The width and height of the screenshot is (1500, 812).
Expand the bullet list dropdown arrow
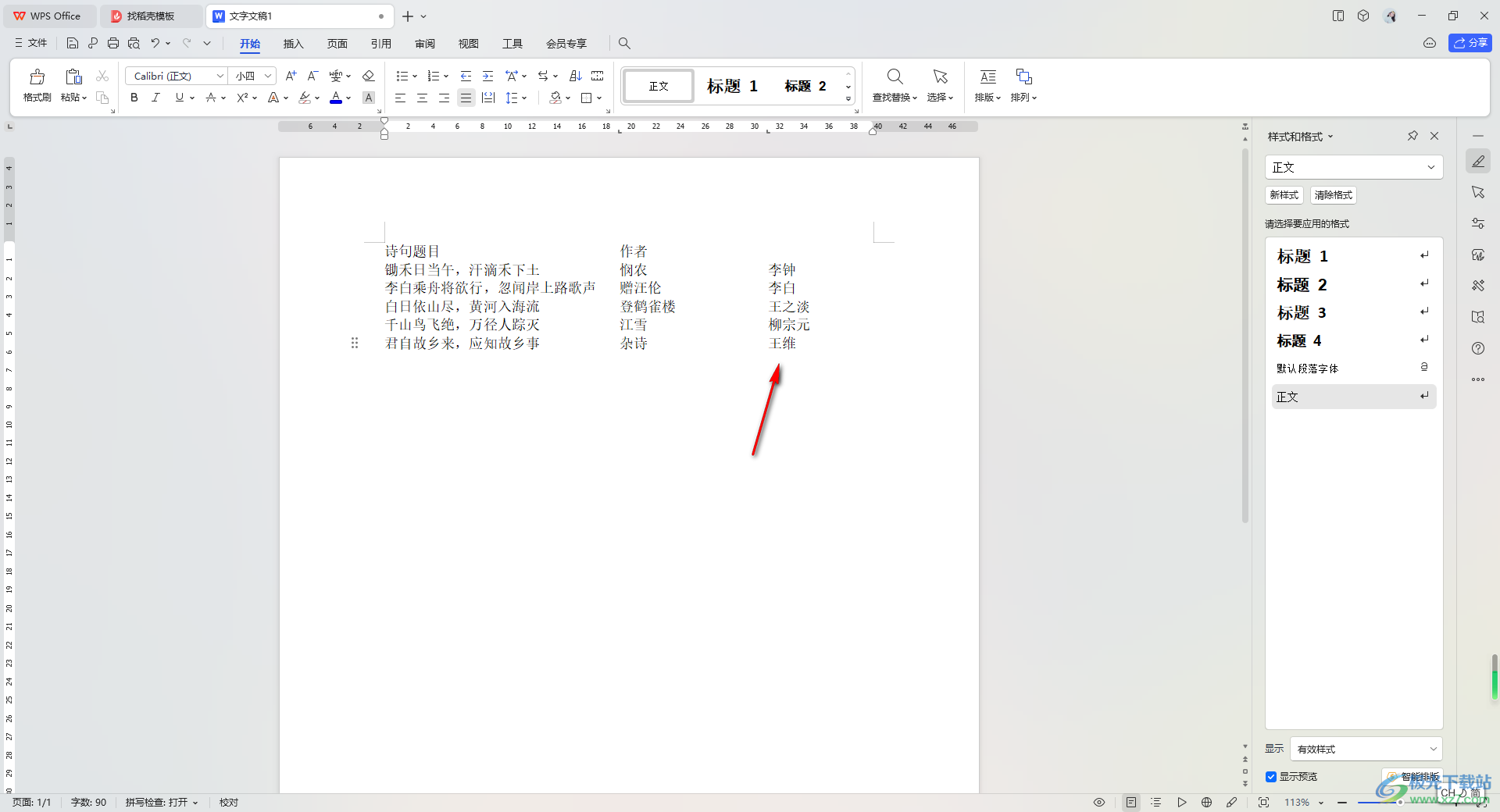415,77
